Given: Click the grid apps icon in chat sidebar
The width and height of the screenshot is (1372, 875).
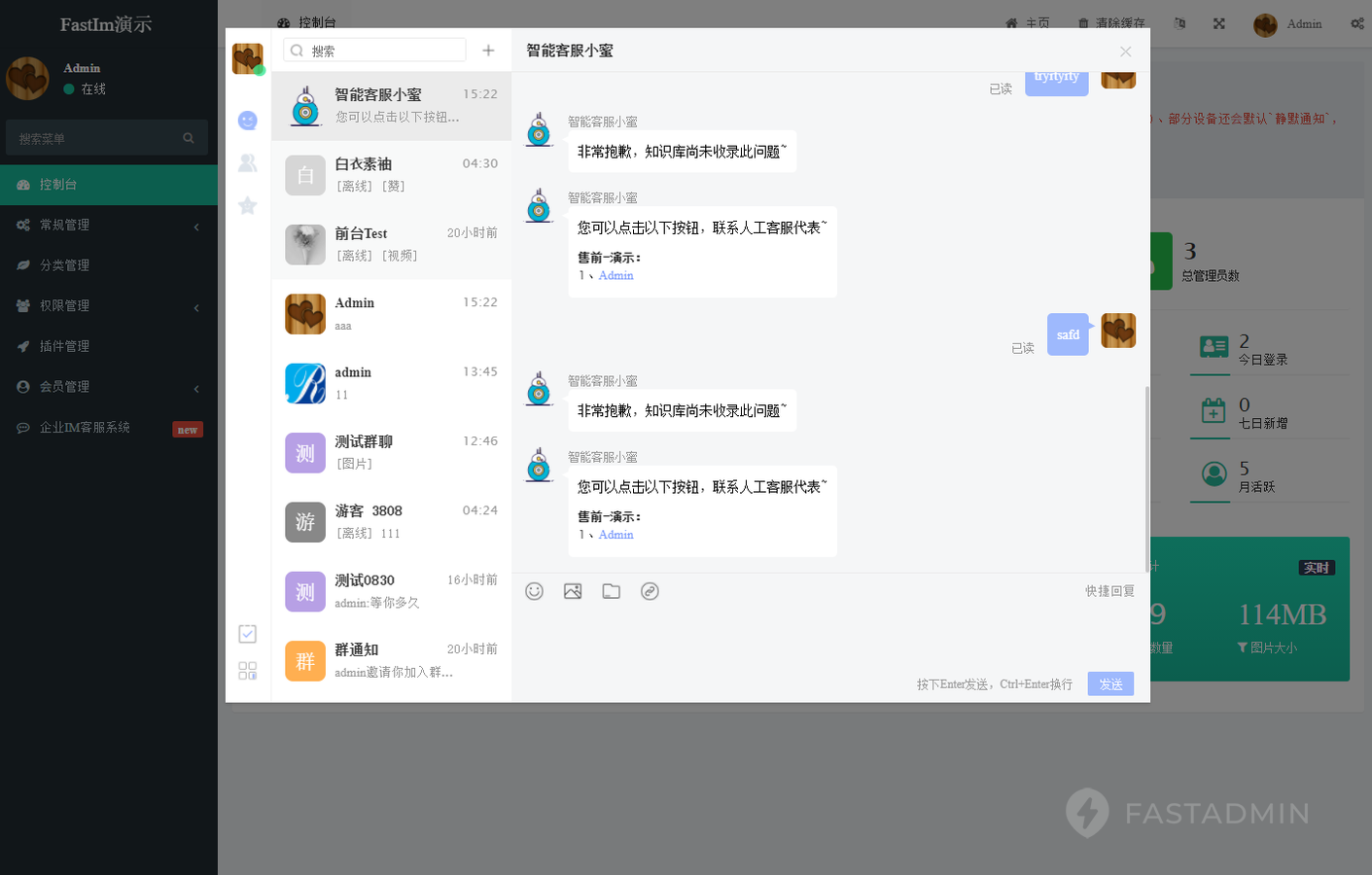Looking at the screenshot, I should pyautogui.click(x=248, y=671).
